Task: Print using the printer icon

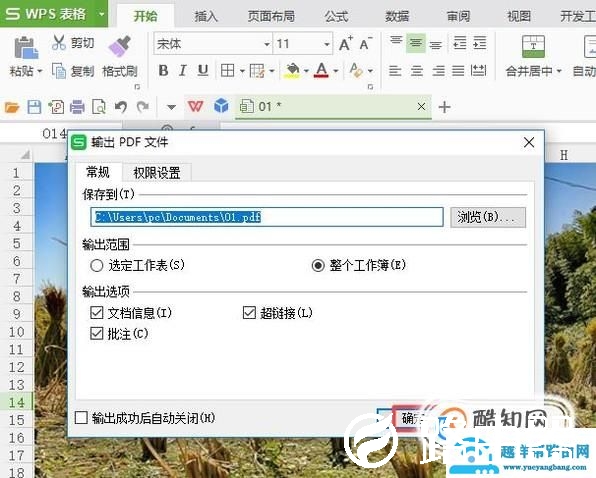Action: [x=77, y=107]
